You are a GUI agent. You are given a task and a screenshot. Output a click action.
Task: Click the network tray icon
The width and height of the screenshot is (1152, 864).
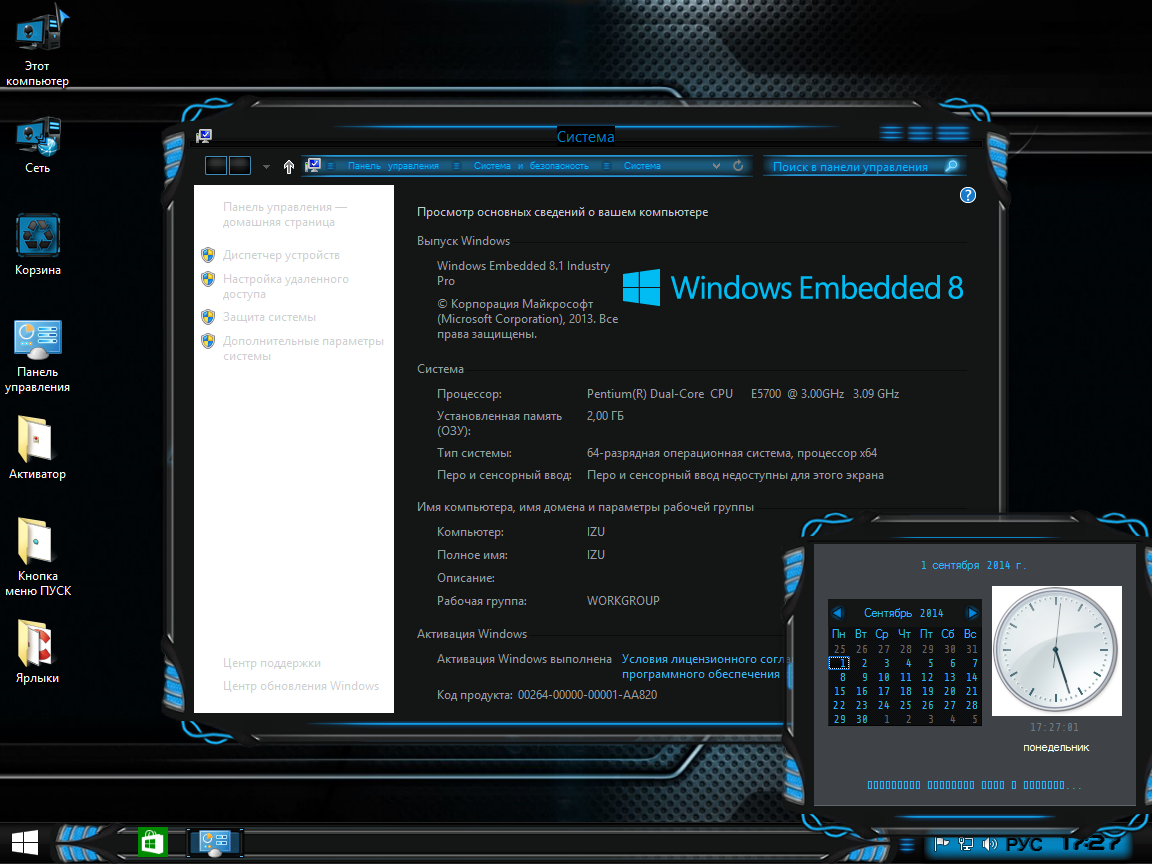click(x=966, y=845)
